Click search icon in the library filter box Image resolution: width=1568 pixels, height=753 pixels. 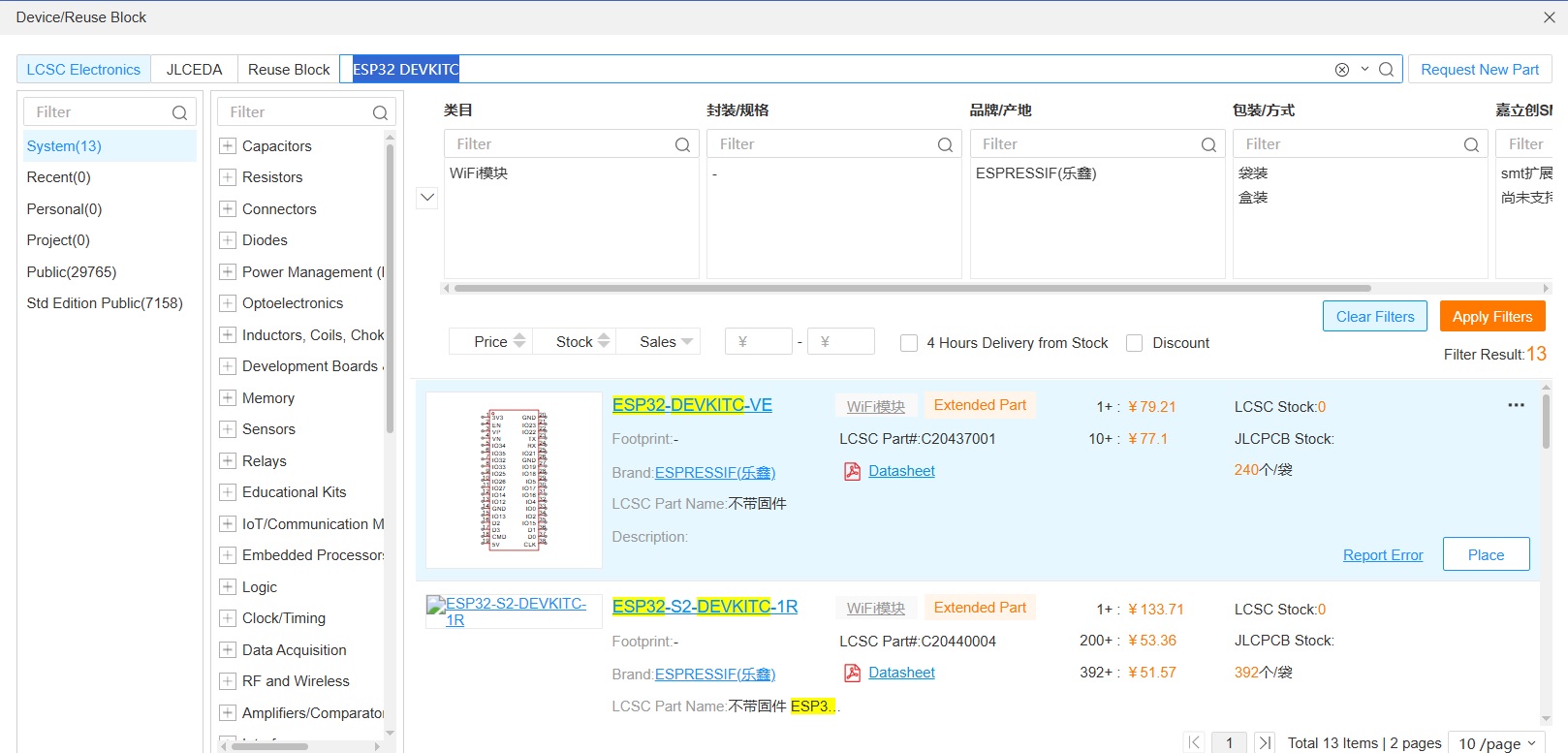179,112
